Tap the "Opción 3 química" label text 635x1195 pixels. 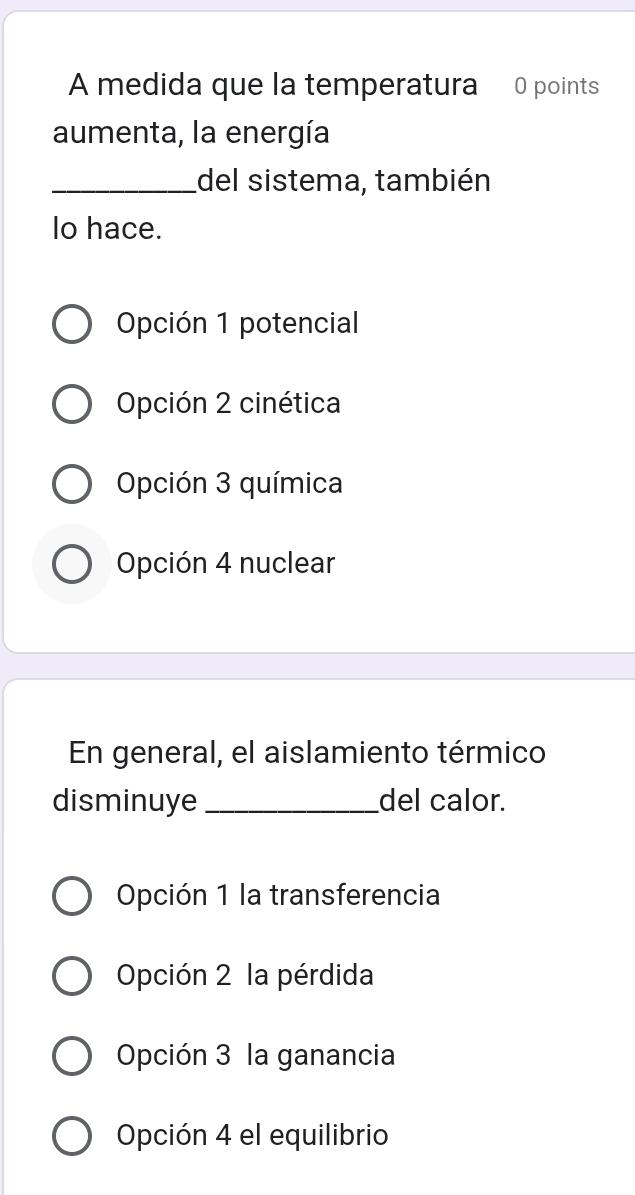[229, 484]
